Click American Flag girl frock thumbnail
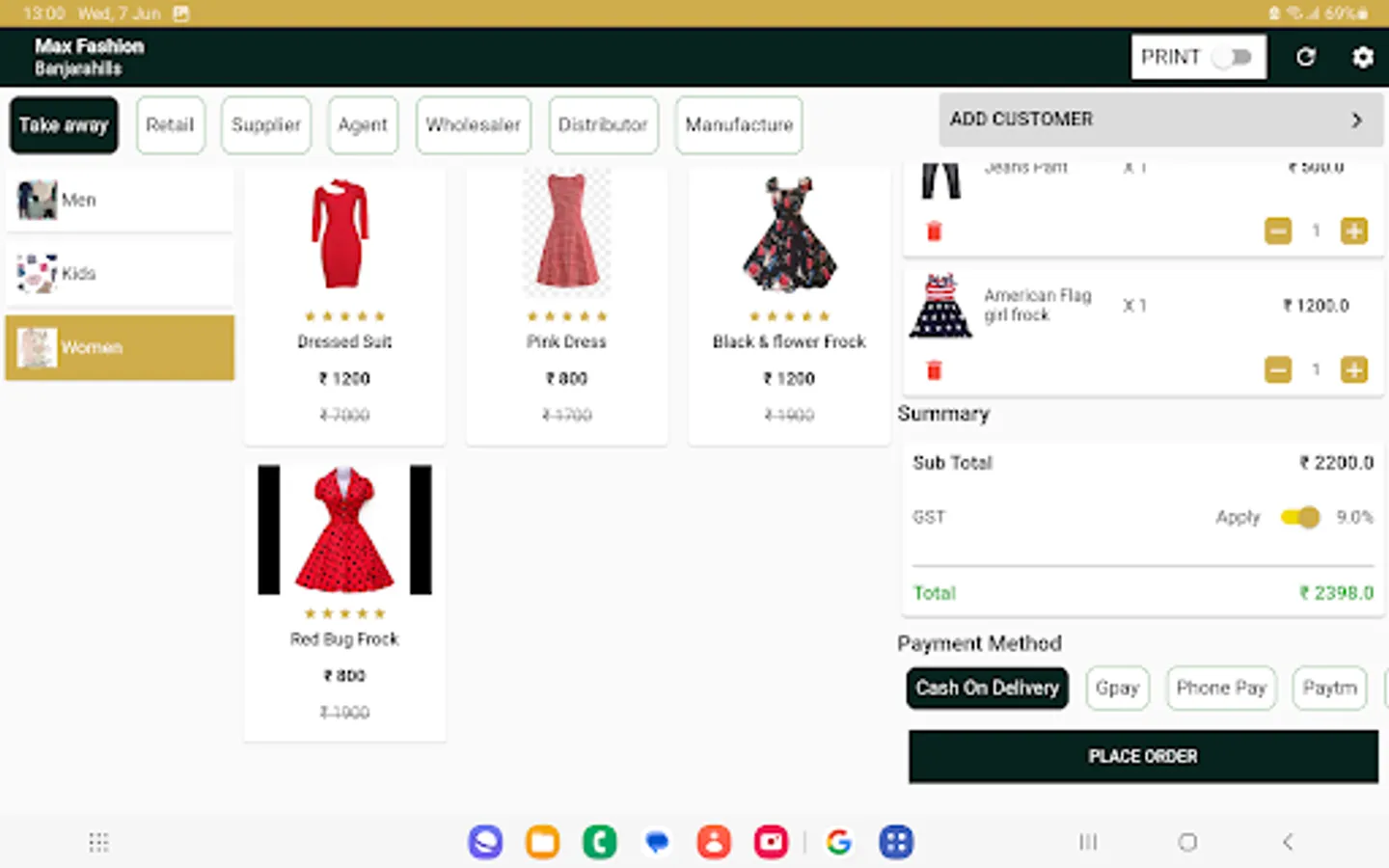 940,306
